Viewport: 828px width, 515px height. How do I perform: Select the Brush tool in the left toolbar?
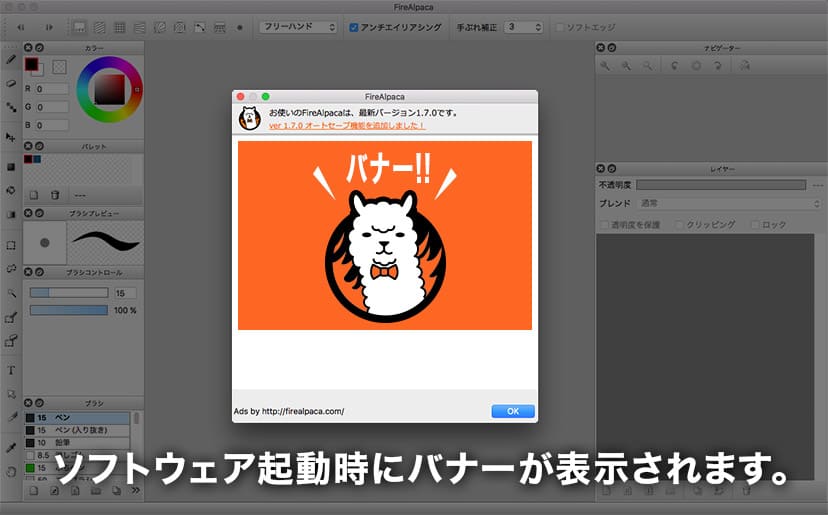(x=11, y=59)
